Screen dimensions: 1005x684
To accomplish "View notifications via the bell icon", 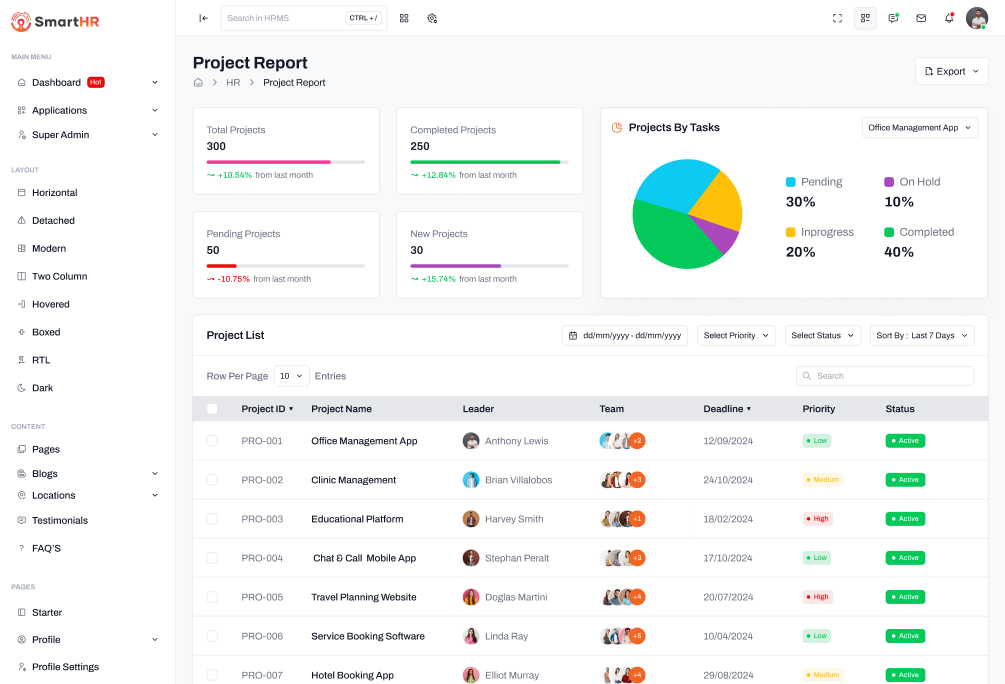I will pyautogui.click(x=949, y=18).
